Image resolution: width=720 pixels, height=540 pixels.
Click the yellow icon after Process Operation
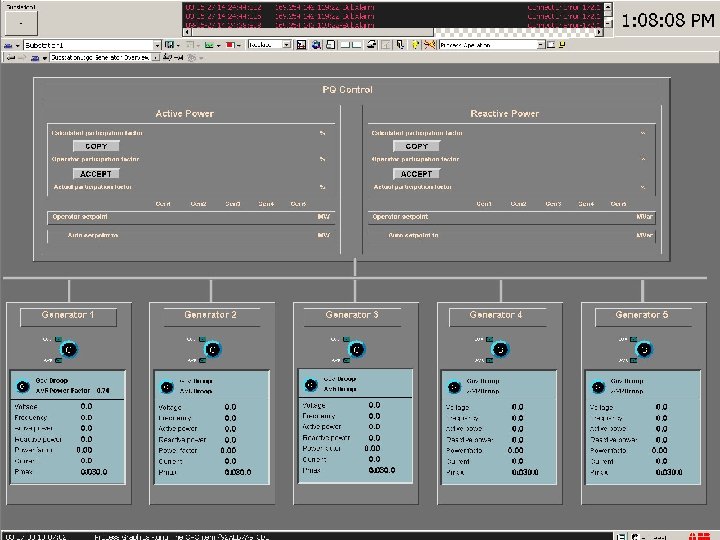coord(562,45)
